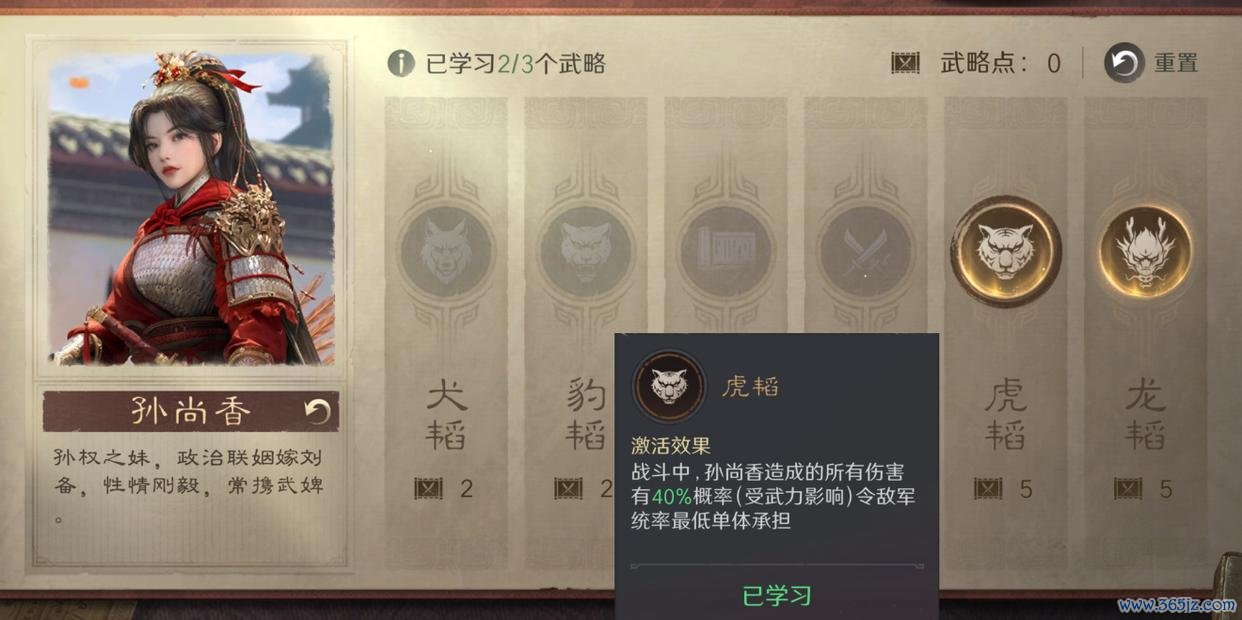The image size is (1242, 620).
Task: Choose the faded bamboo scroll medallion
Action: (x=725, y=251)
